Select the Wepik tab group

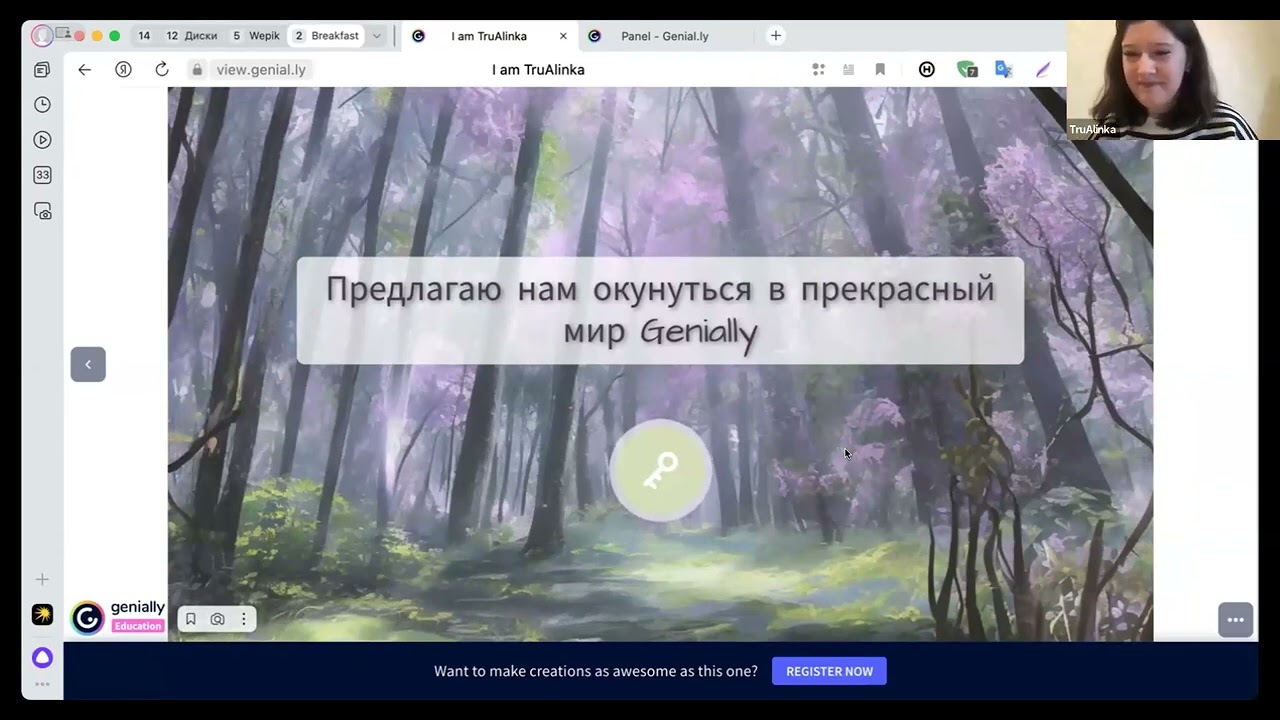pyautogui.click(x=257, y=36)
